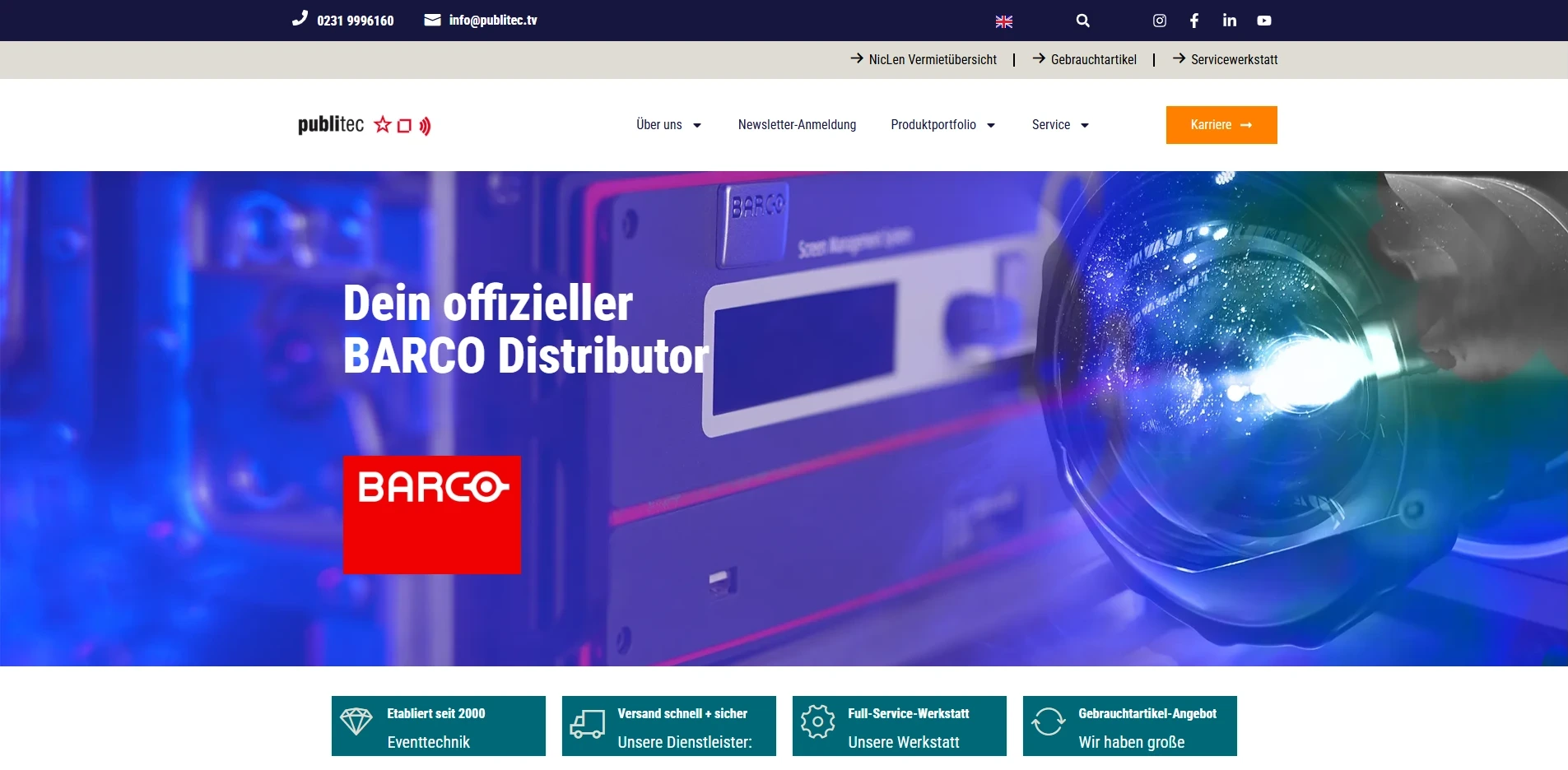The width and height of the screenshot is (1568, 770).
Task: Click the Full-Service-Werkstatt heading
Action: click(x=909, y=713)
